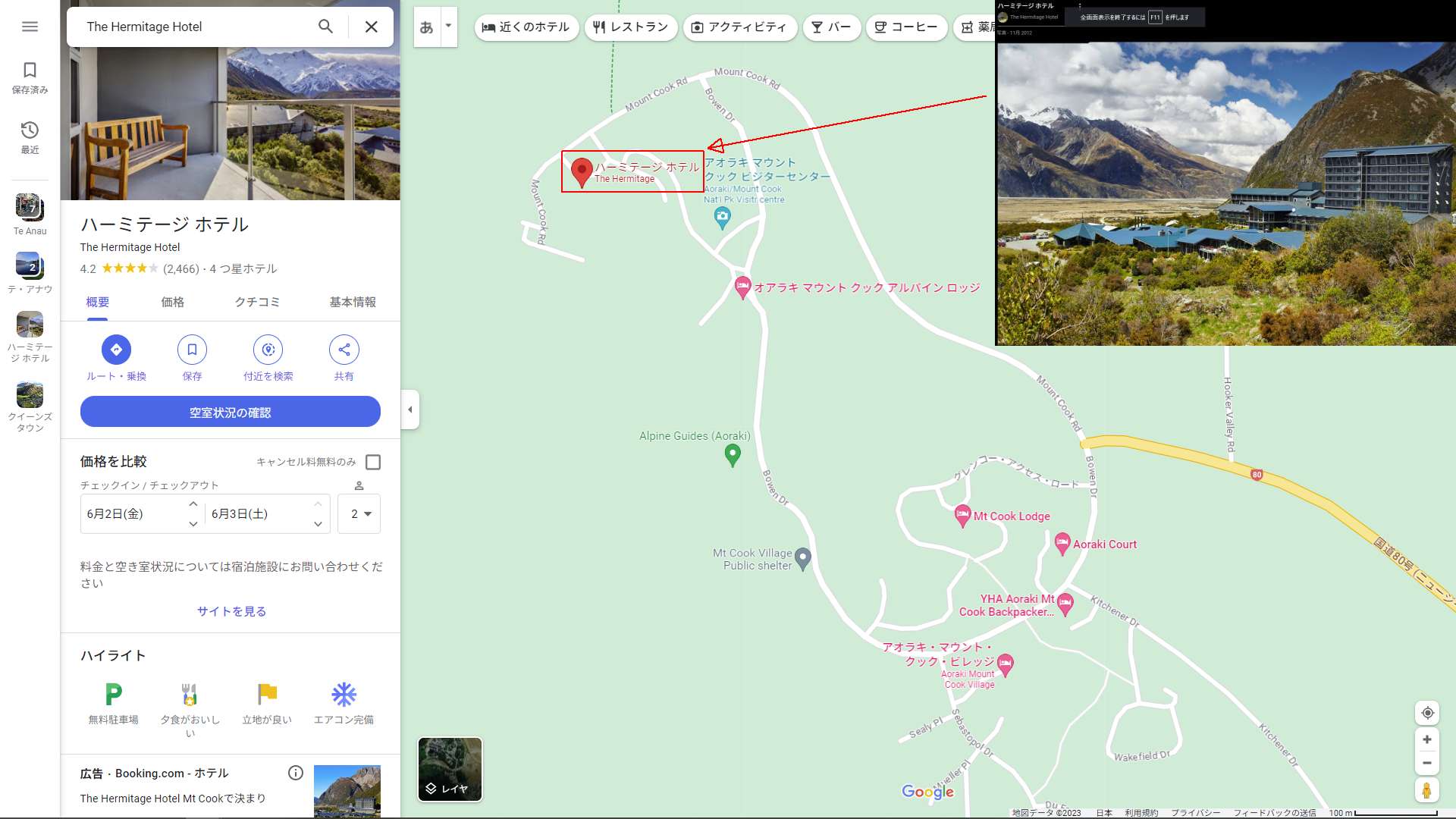Screen dimensions: 1456x819
Task: Select the コーヒー chip
Action: pos(906,27)
